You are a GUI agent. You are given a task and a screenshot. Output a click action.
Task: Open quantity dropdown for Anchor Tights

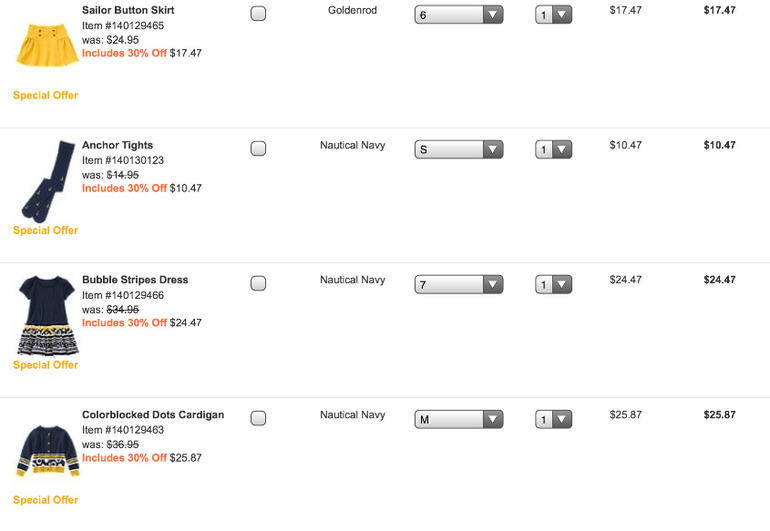[x=553, y=150]
